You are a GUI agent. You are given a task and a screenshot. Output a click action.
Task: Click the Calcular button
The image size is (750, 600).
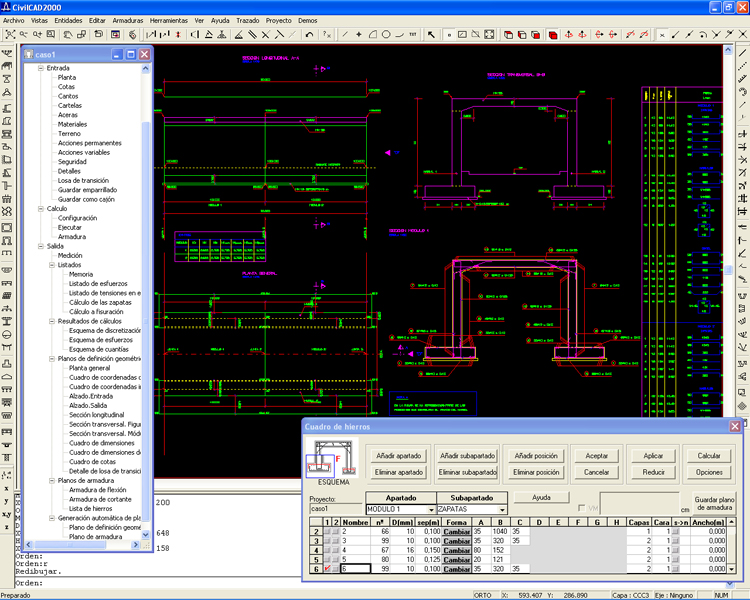pos(709,455)
